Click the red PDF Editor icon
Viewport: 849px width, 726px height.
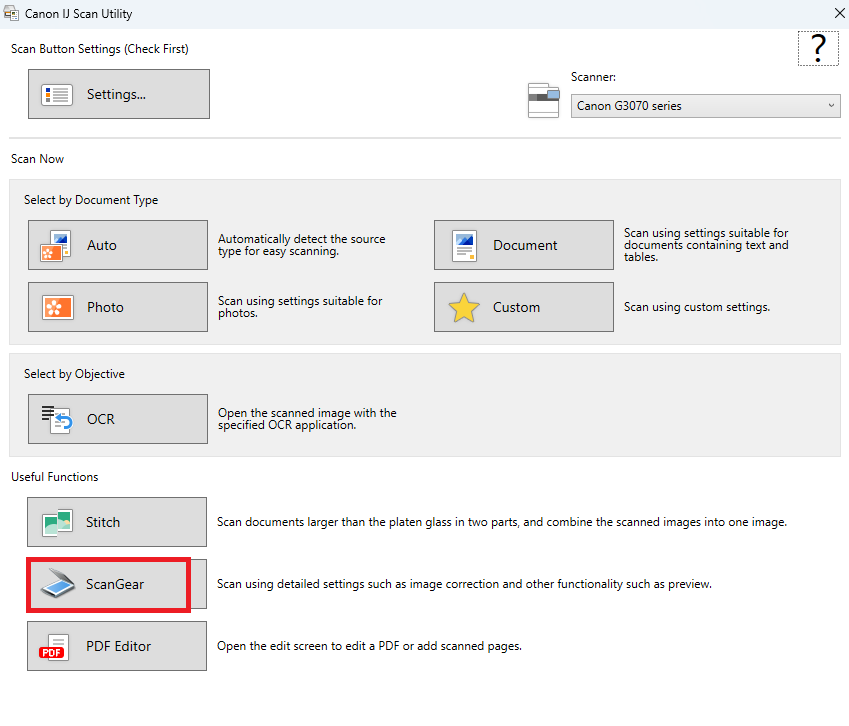click(55, 647)
